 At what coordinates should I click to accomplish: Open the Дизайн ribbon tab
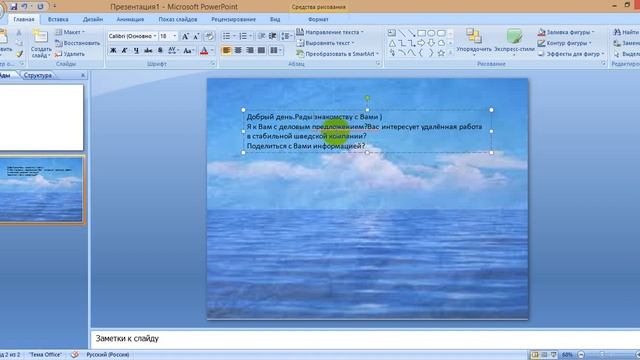pyautogui.click(x=93, y=19)
